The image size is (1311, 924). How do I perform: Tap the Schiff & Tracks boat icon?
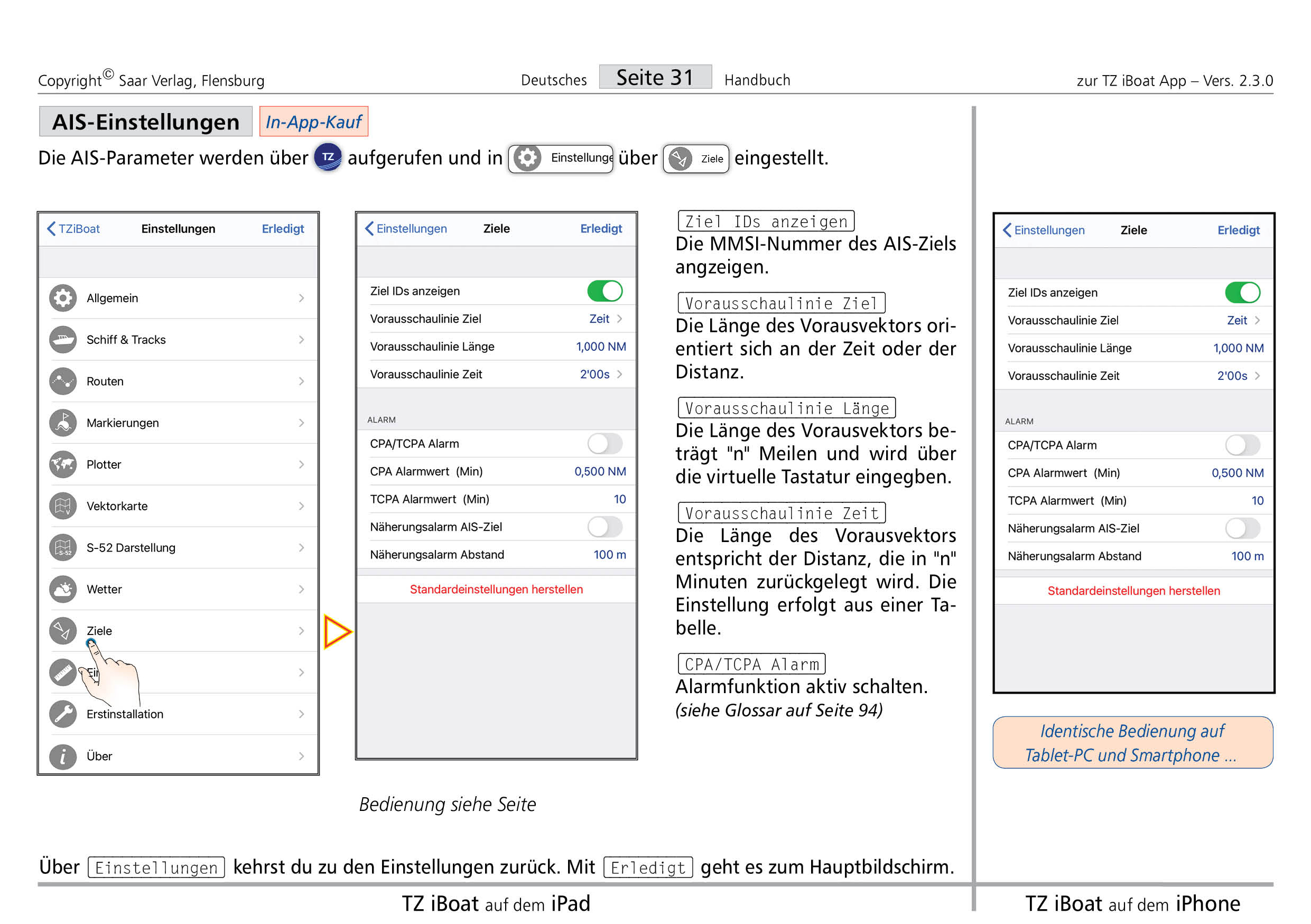pyautogui.click(x=63, y=340)
